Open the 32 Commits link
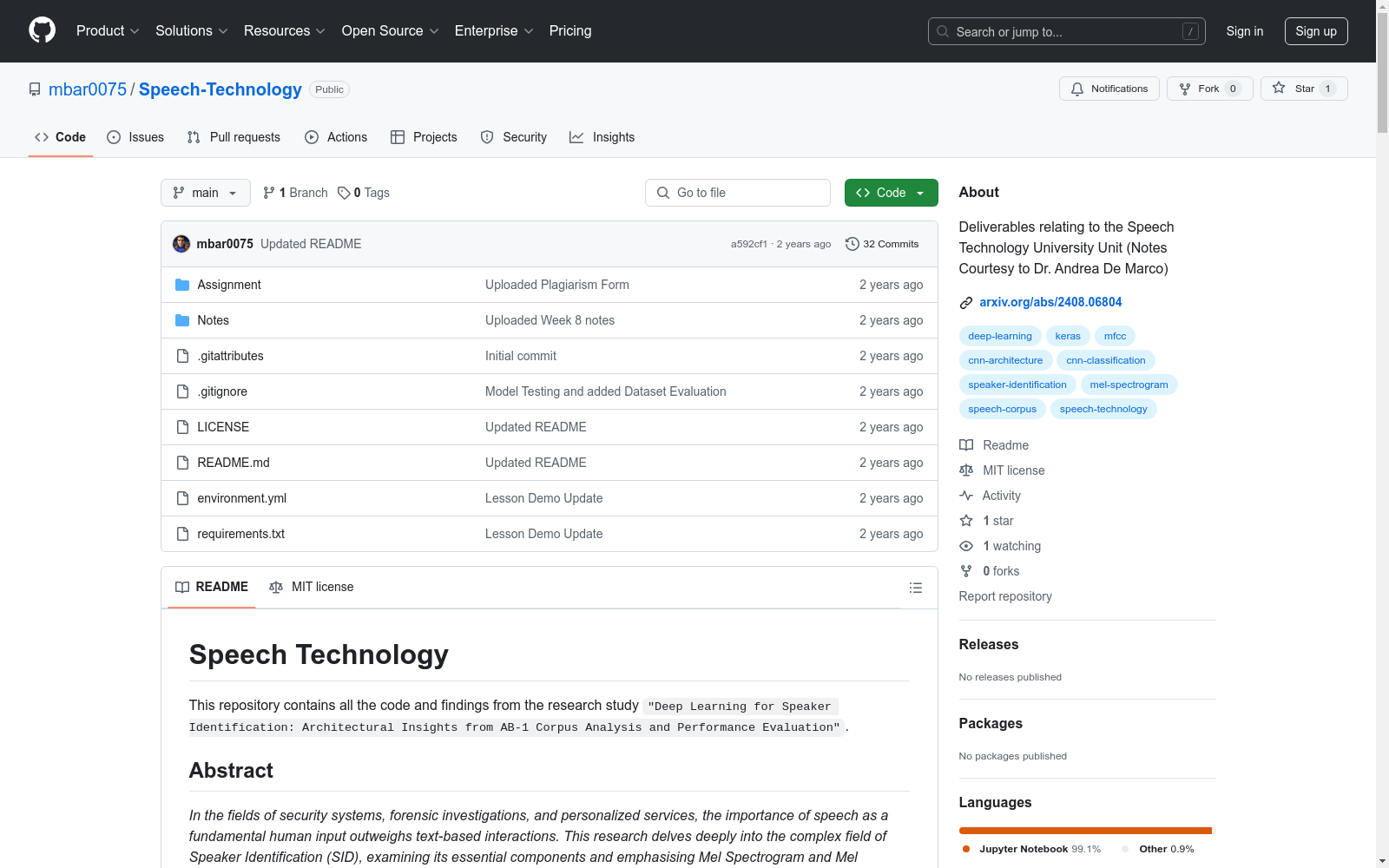The height and width of the screenshot is (868, 1389). click(882, 244)
